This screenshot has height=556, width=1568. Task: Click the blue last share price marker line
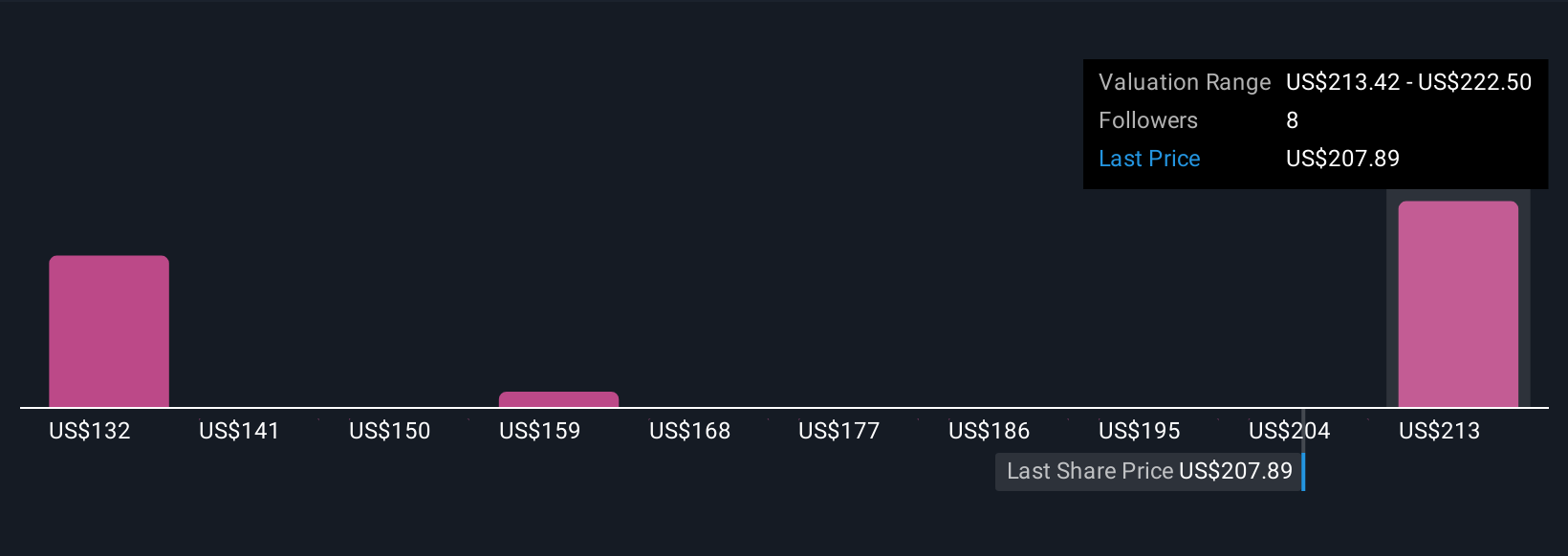(x=1303, y=471)
